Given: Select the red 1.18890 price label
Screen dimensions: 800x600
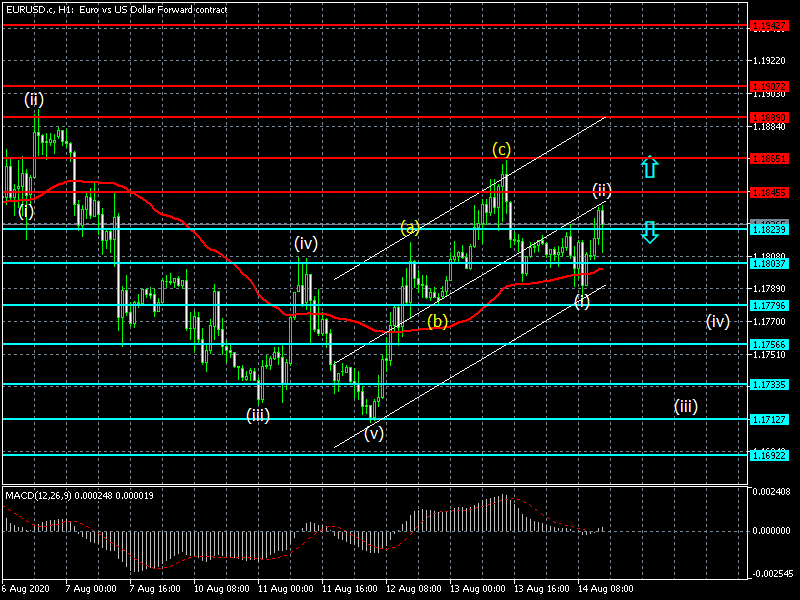Looking at the screenshot, I should pyautogui.click(x=769, y=117).
